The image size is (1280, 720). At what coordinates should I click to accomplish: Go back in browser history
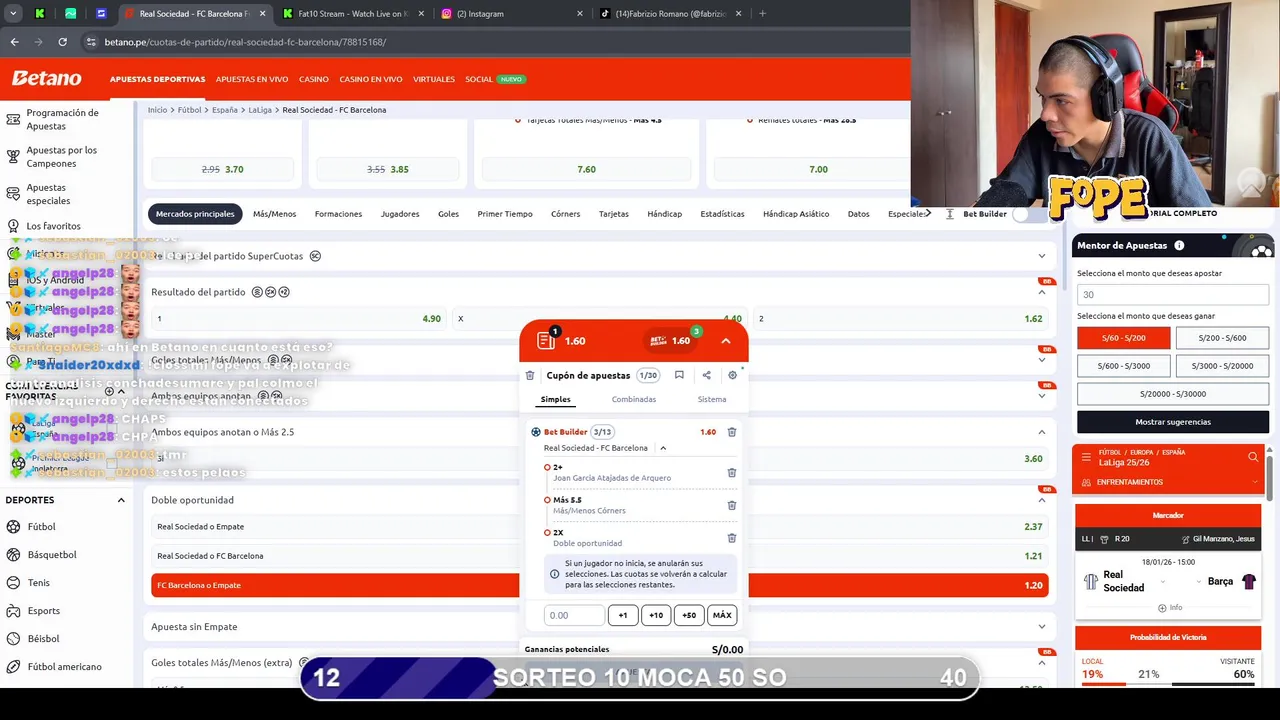[x=14, y=42]
